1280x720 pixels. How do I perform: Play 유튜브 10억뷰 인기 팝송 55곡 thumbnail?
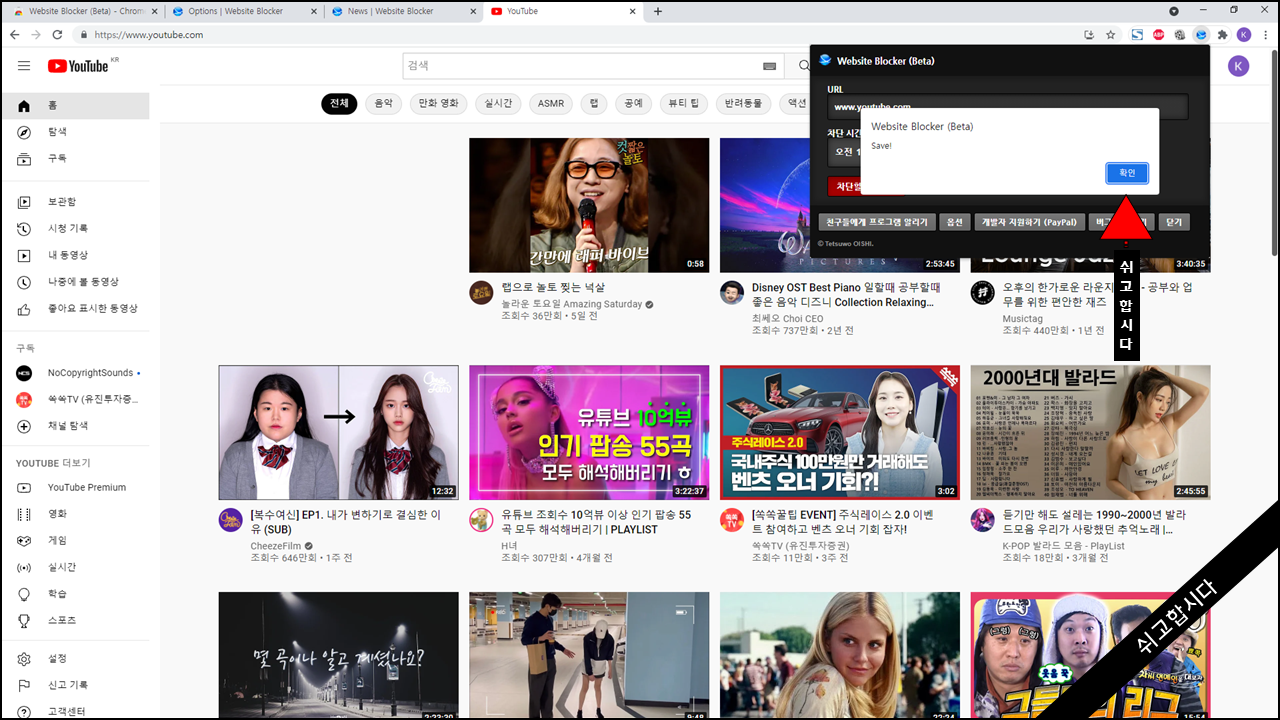tap(589, 432)
